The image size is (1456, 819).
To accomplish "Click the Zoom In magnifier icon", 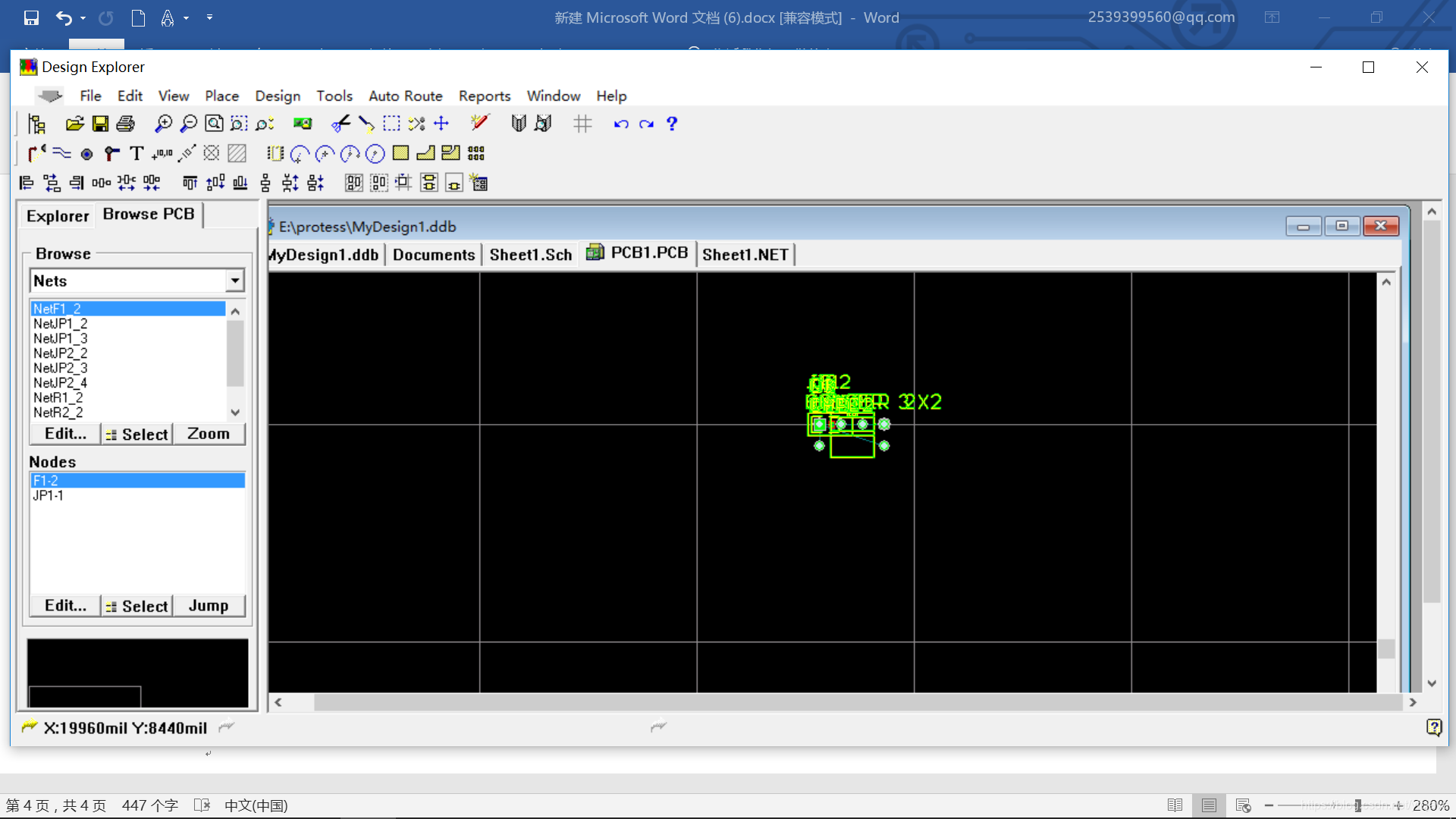I will coord(163,124).
